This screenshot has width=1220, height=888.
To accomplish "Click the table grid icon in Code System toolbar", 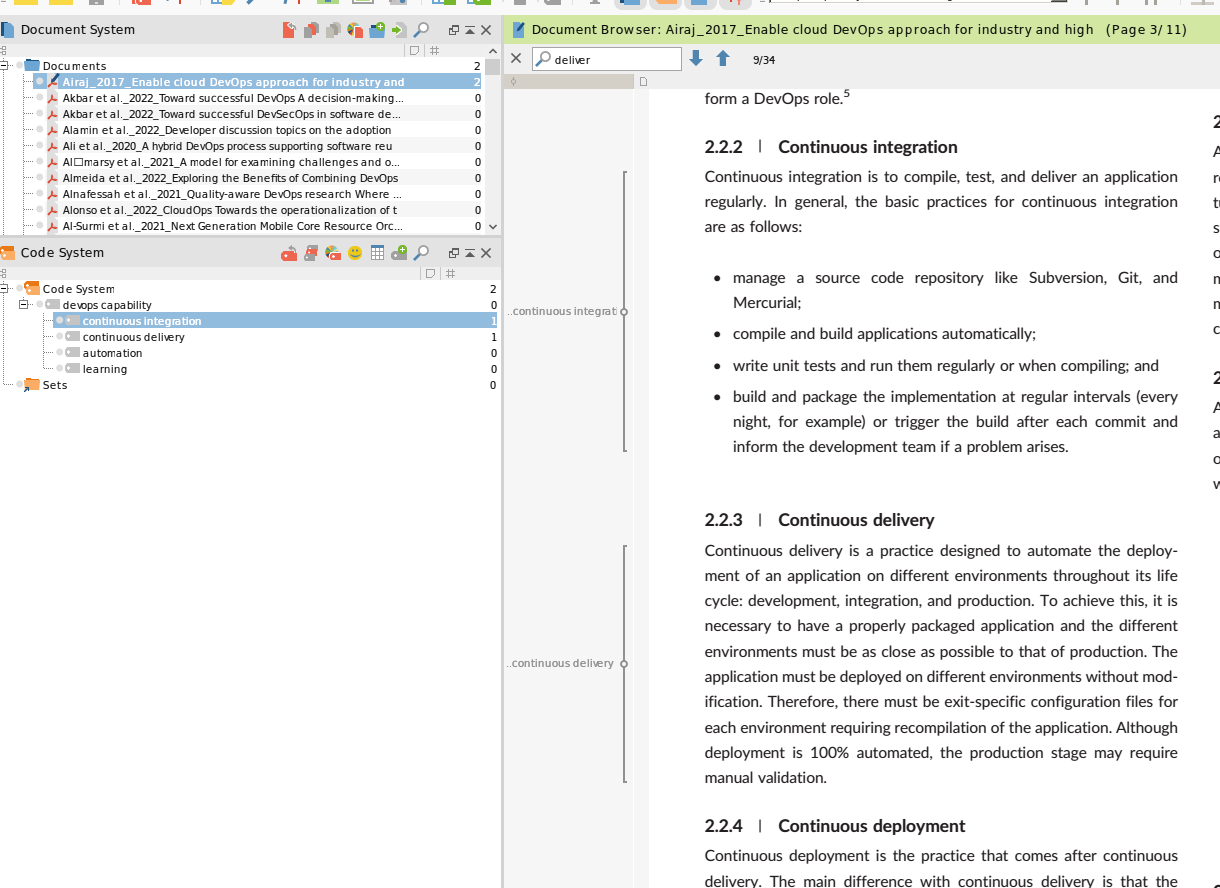I will [x=377, y=253].
